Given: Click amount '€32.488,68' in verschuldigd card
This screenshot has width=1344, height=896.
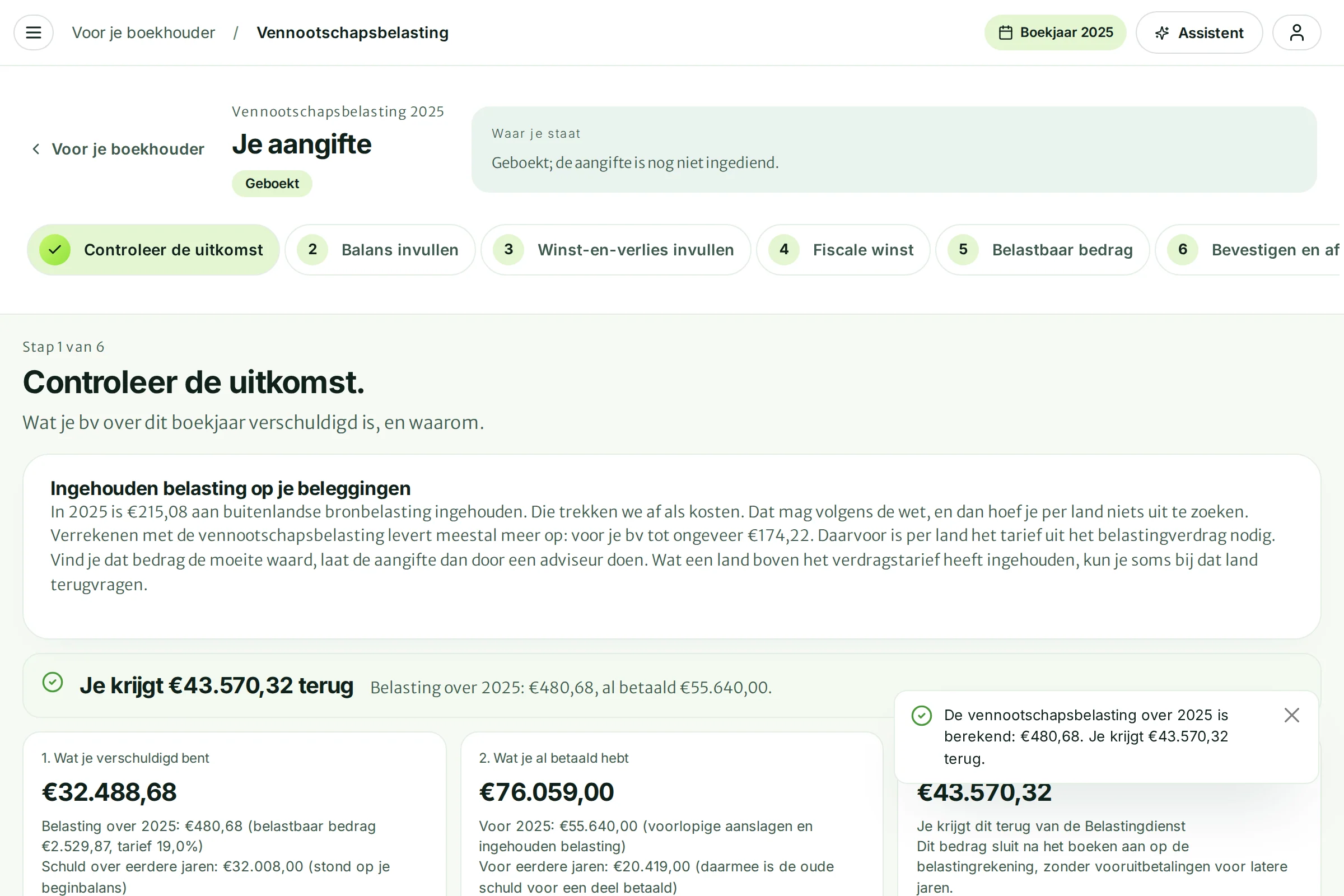Looking at the screenshot, I should click(109, 792).
